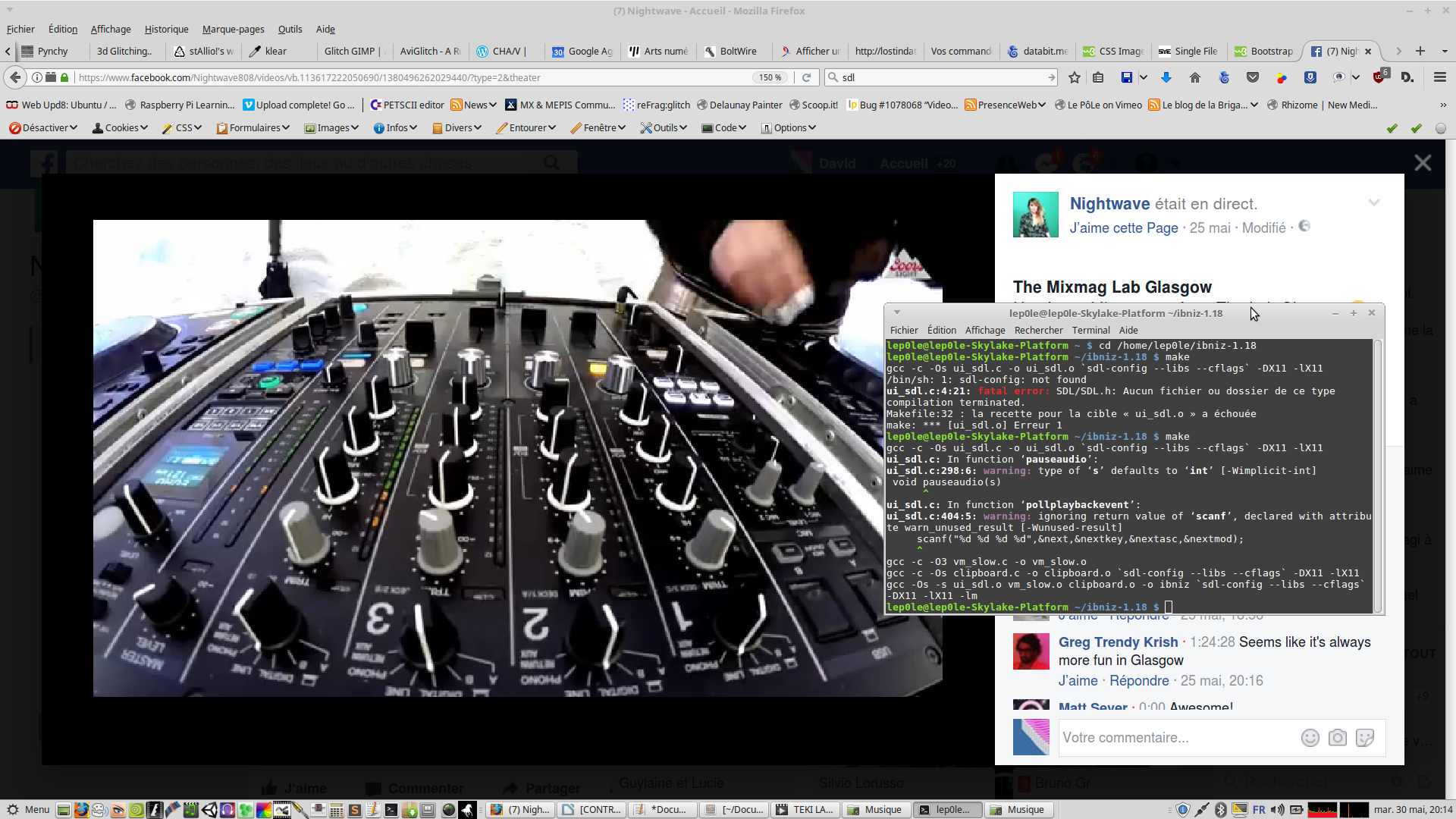Click the Pocket icon in toolbar
Screen dimensions: 1456x819
coord(1253,77)
